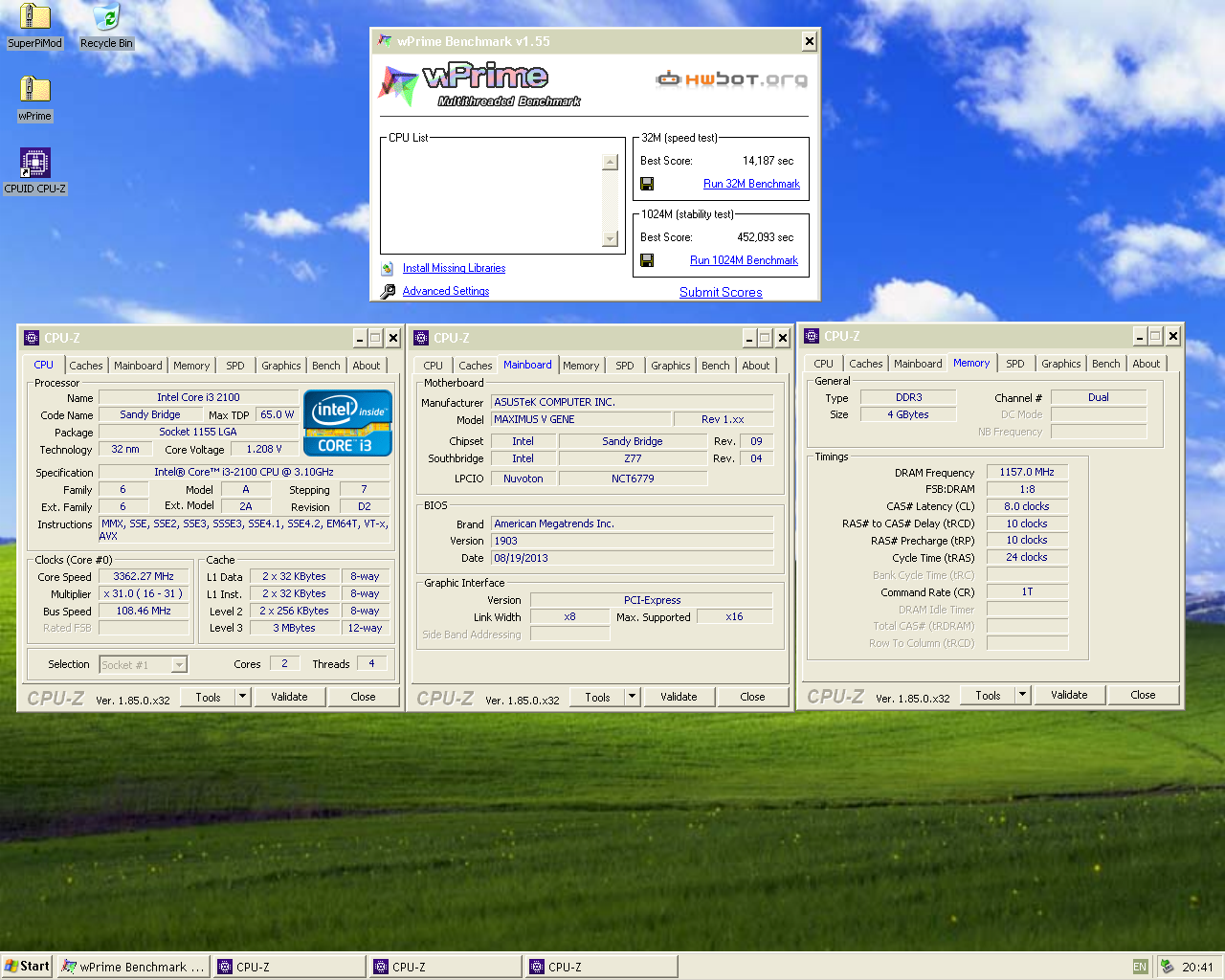Screen dimensions: 1225x980
Task: Click the wPrime logo graphic
Action: (x=479, y=84)
